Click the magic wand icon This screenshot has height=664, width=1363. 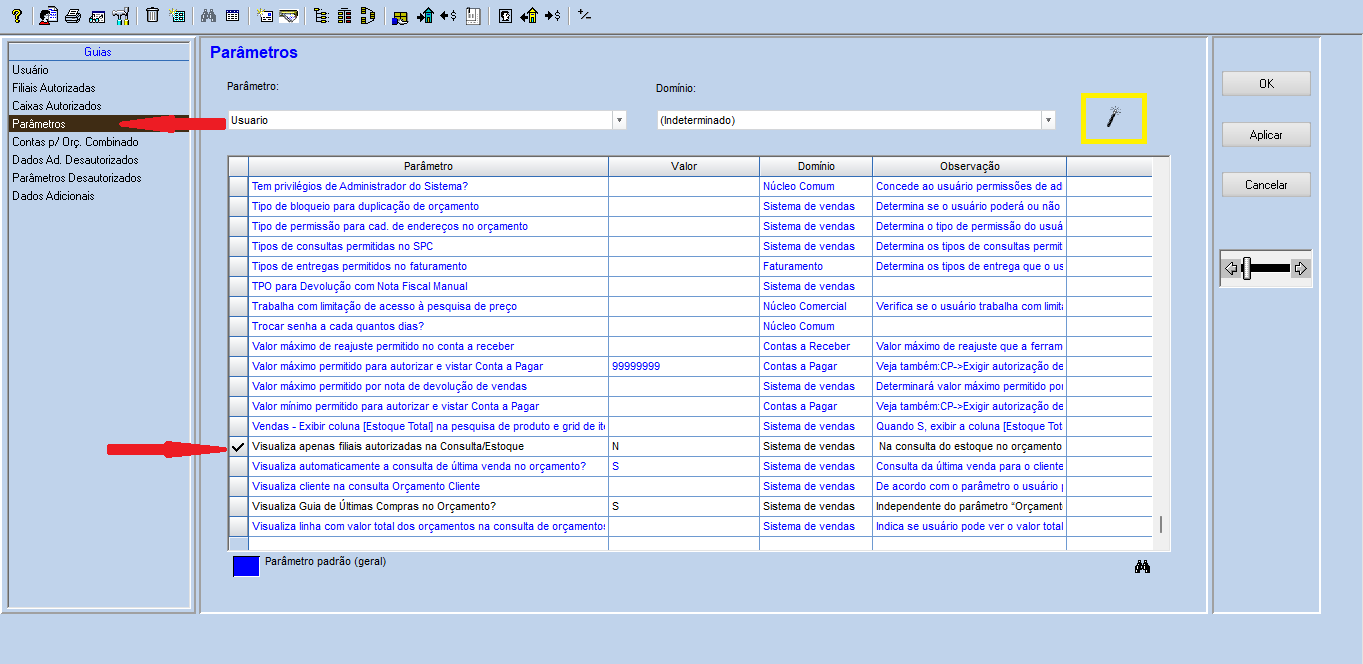(x=1113, y=118)
